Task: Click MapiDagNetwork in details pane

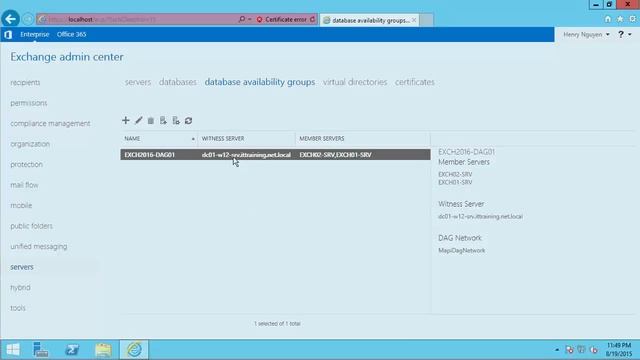Action: tap(462, 251)
